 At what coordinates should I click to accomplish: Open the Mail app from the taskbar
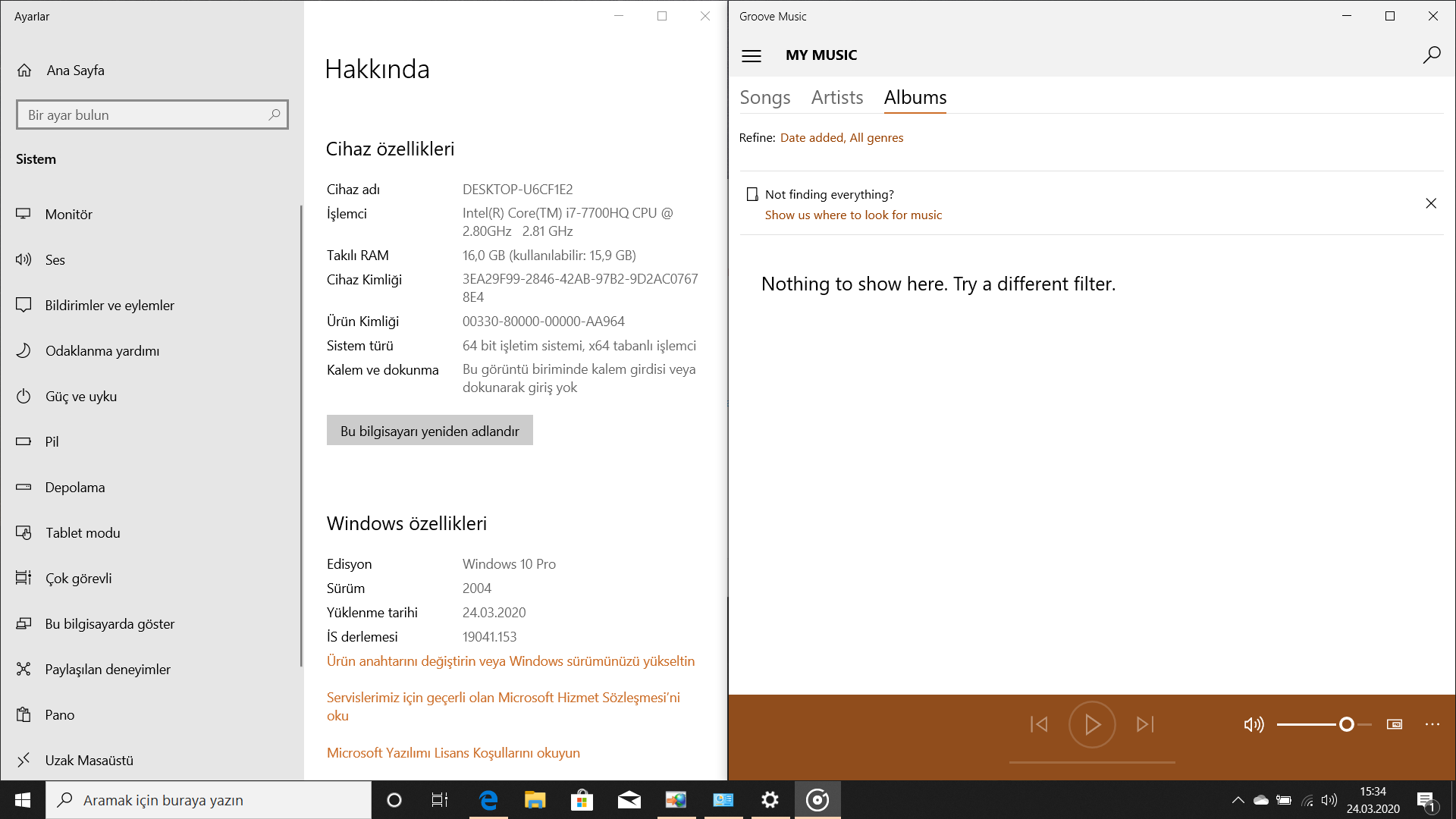(629, 799)
